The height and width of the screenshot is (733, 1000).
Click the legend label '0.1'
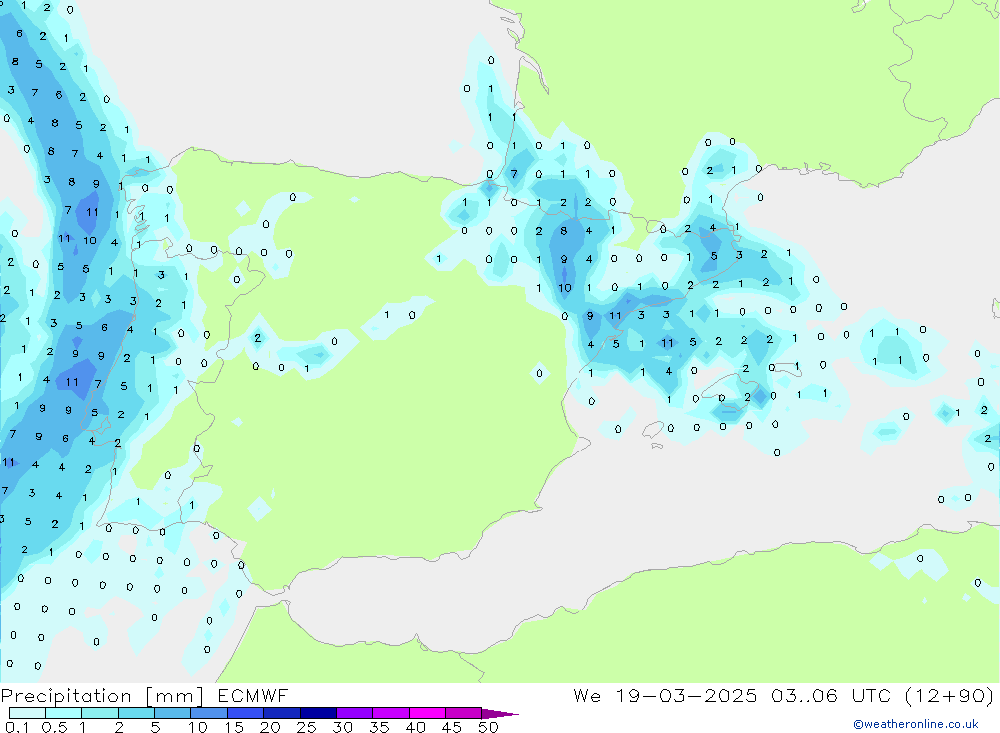click(x=17, y=727)
